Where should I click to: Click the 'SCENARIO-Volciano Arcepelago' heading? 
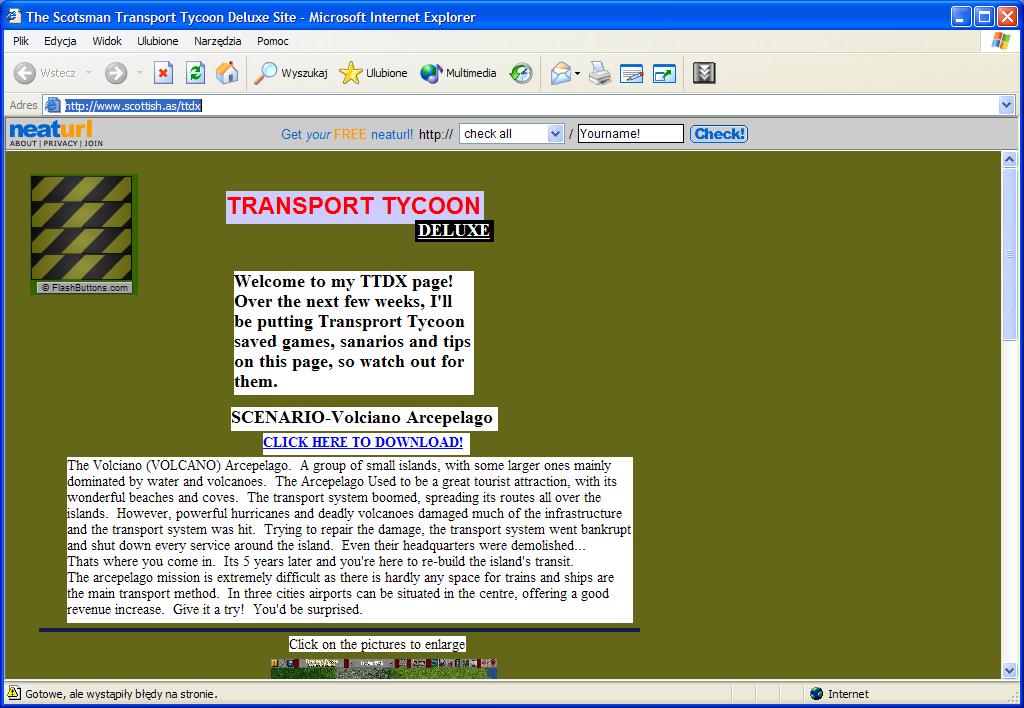pyautogui.click(x=362, y=418)
